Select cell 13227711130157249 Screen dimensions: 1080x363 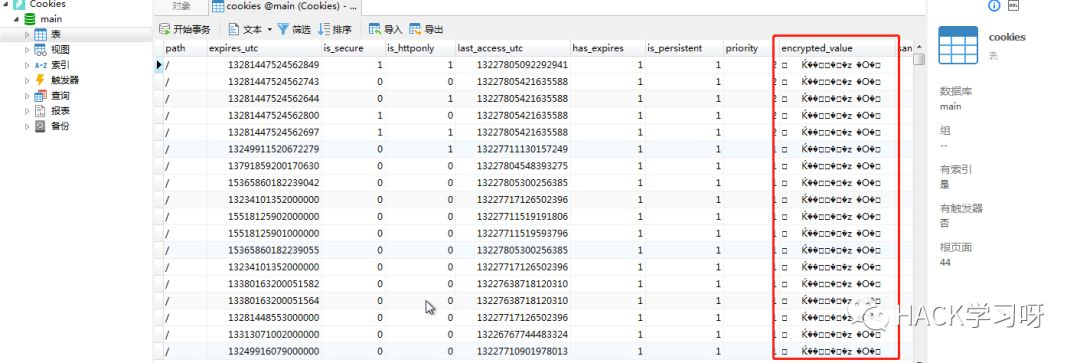512,149
